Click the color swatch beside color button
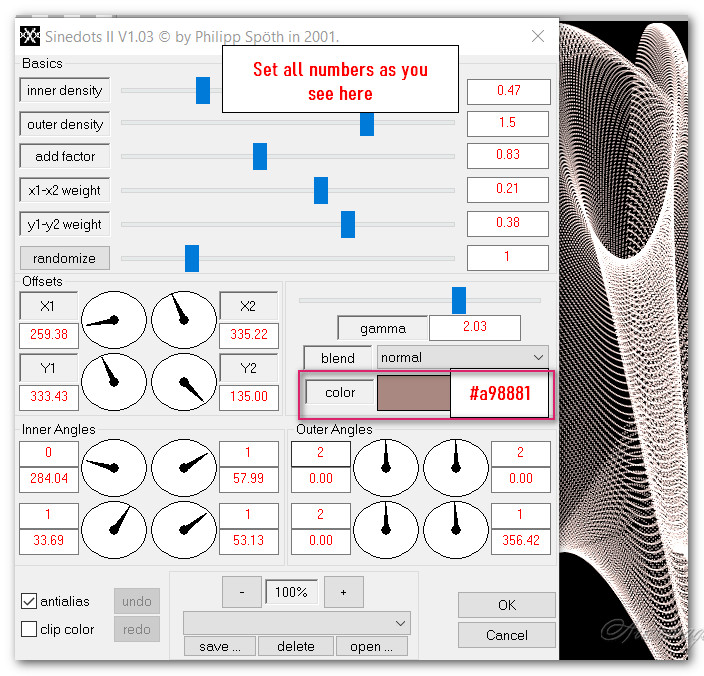This screenshot has height=676, width=704. point(413,393)
